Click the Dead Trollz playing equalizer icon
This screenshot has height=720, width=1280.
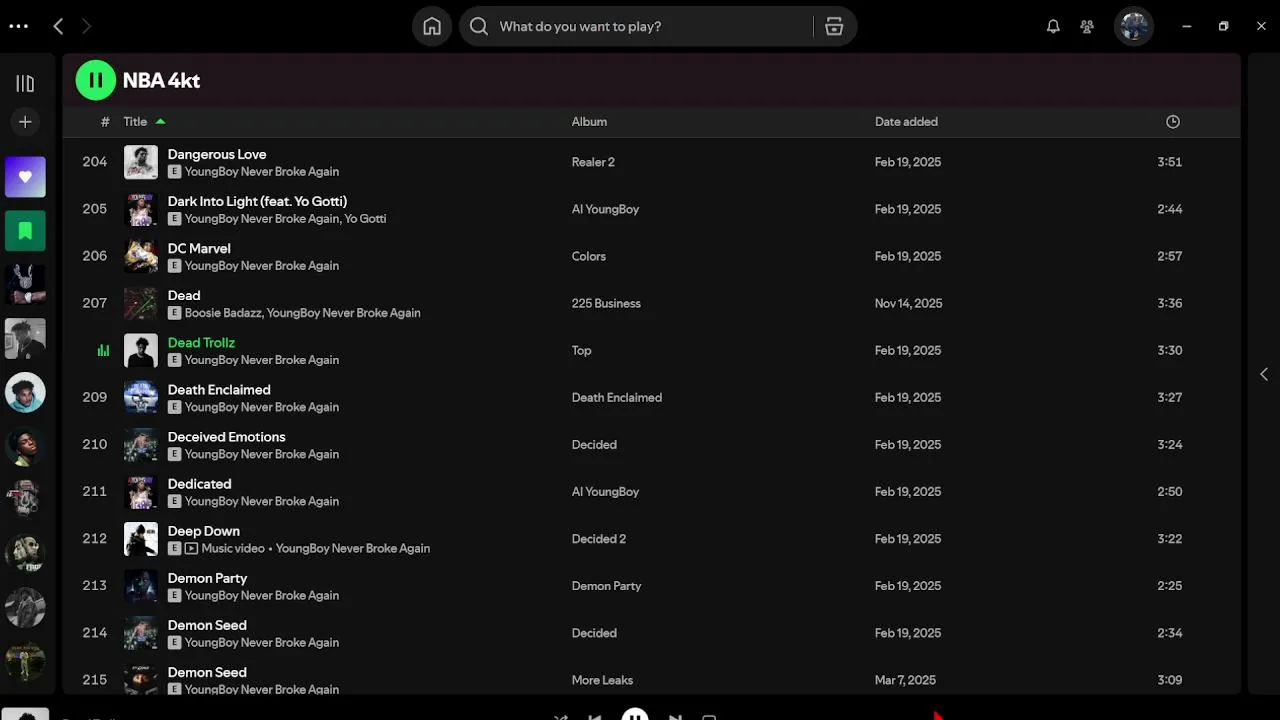coord(103,350)
